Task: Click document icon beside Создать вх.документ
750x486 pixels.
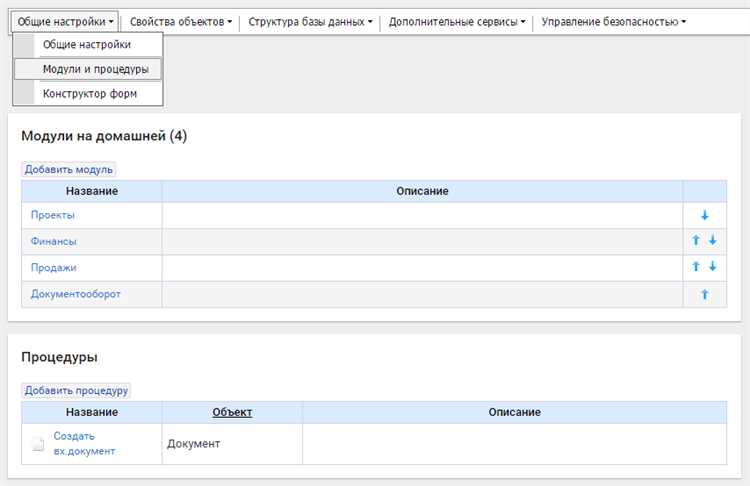Action: click(x=38, y=443)
